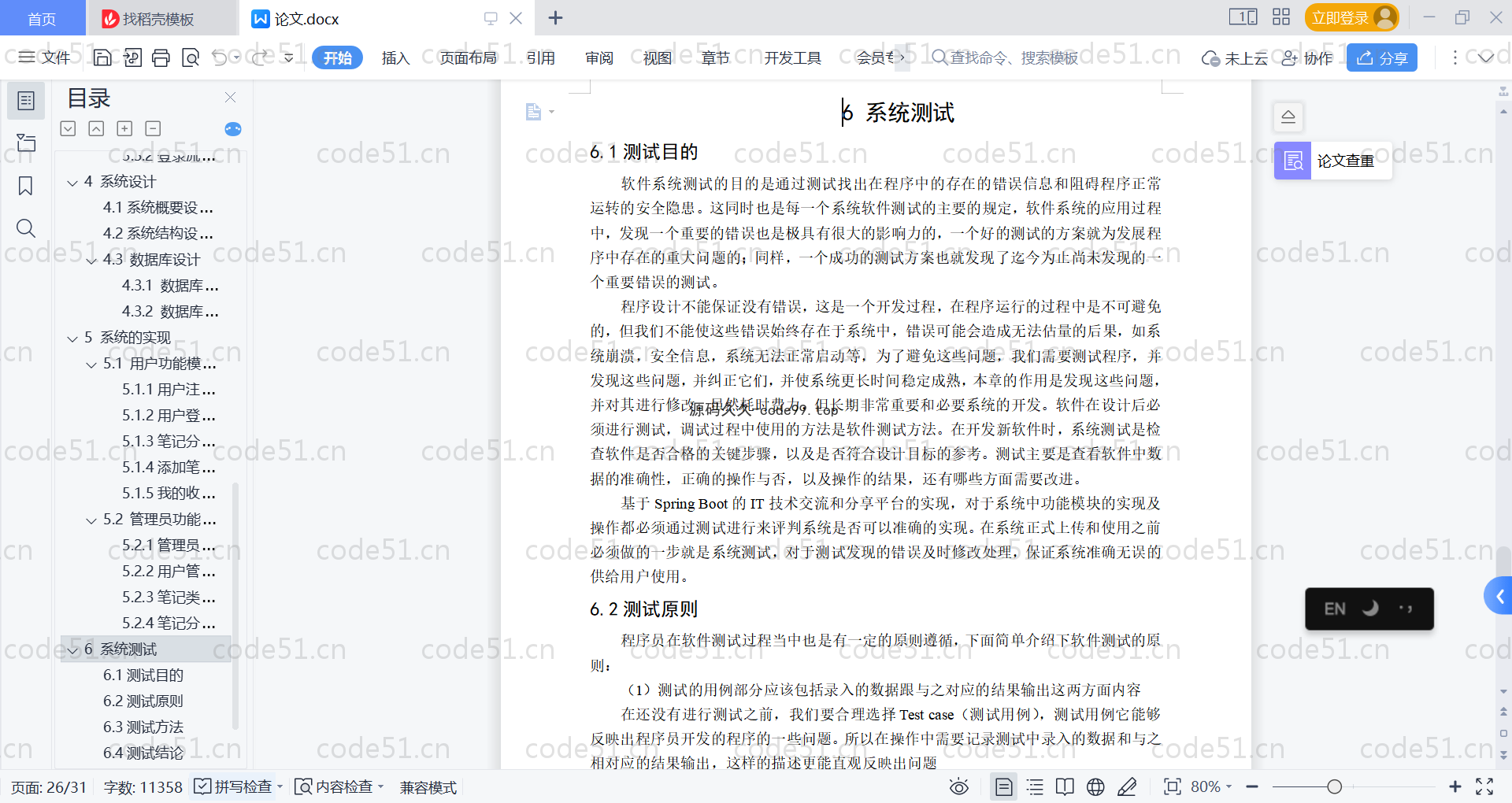
Task: Open the quick access toolbar dropdown arrow
Action: coord(289,57)
